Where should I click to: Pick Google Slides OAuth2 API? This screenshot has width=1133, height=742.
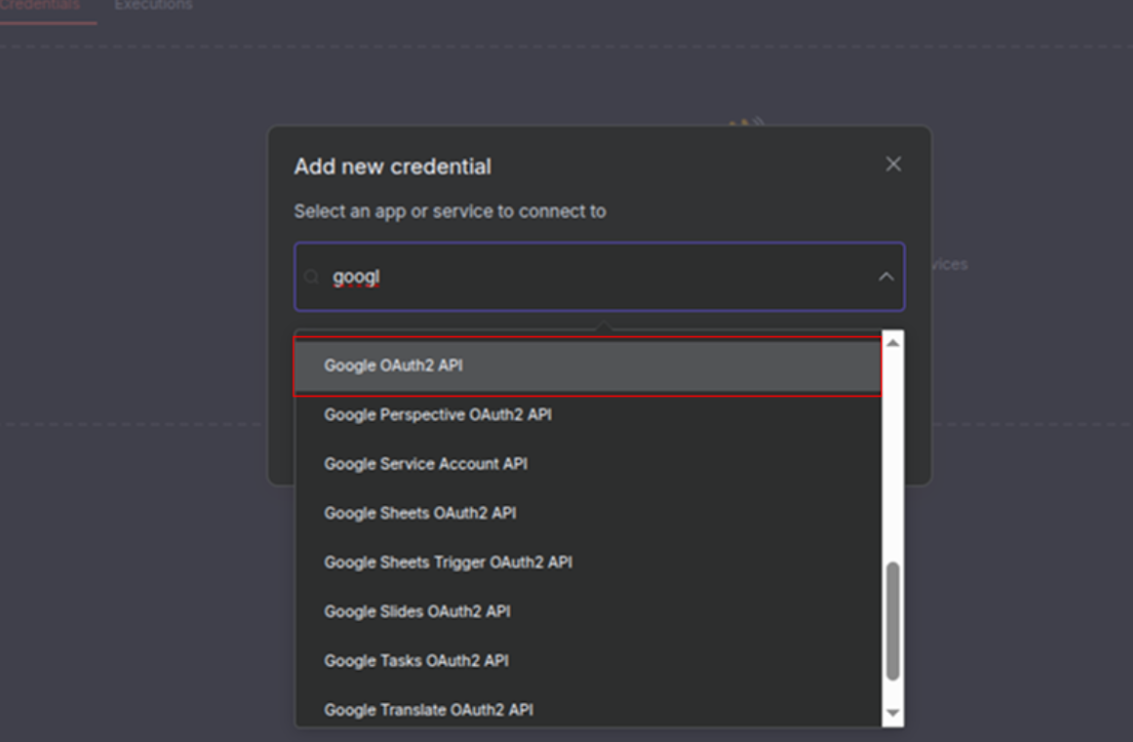[587, 611]
